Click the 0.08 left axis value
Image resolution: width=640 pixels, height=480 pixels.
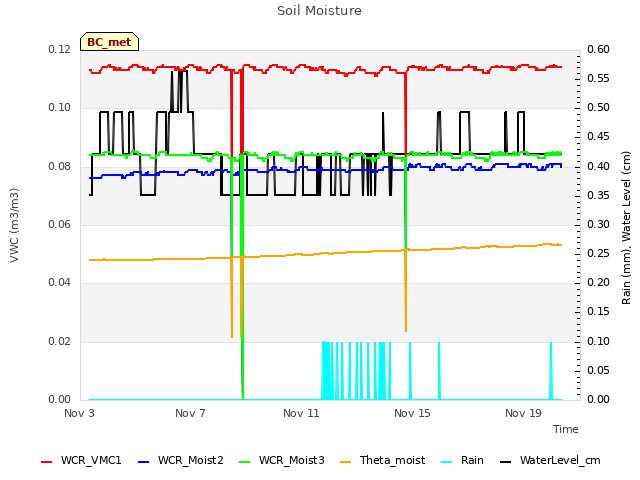(60, 166)
